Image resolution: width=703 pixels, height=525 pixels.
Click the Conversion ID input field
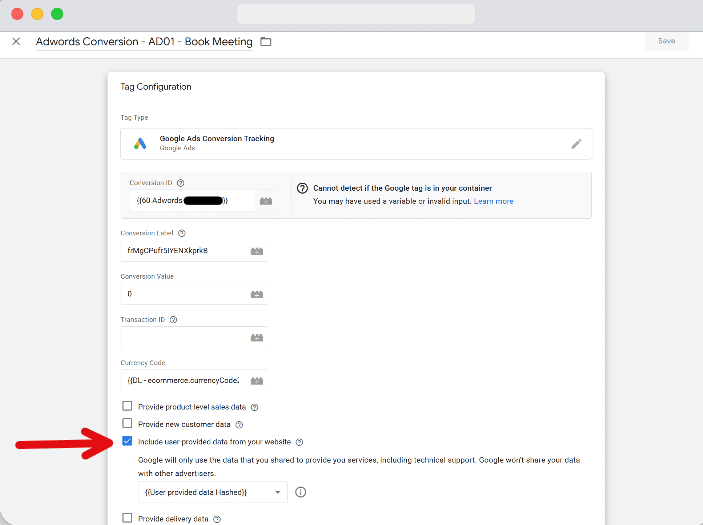pyautogui.click(x=192, y=200)
